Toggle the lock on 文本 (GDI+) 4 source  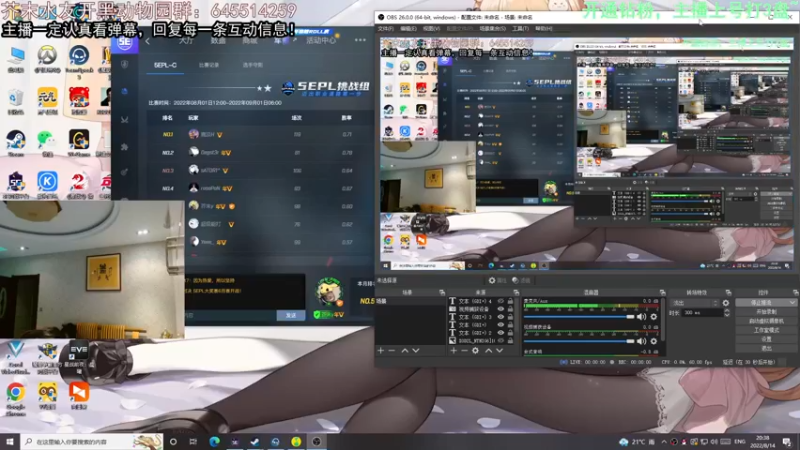(510, 302)
